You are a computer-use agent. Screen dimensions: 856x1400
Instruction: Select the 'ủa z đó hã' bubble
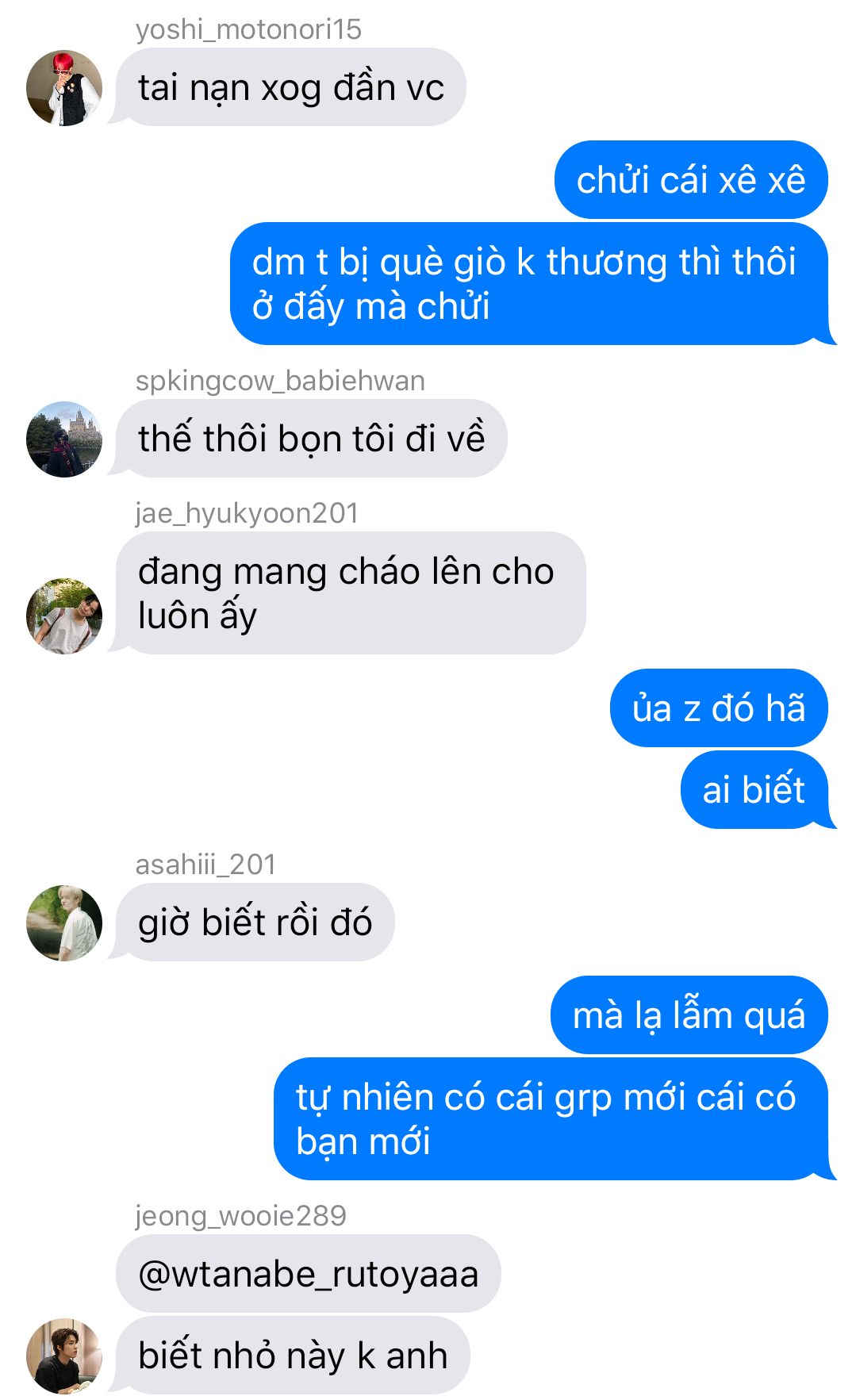pyautogui.click(x=719, y=708)
